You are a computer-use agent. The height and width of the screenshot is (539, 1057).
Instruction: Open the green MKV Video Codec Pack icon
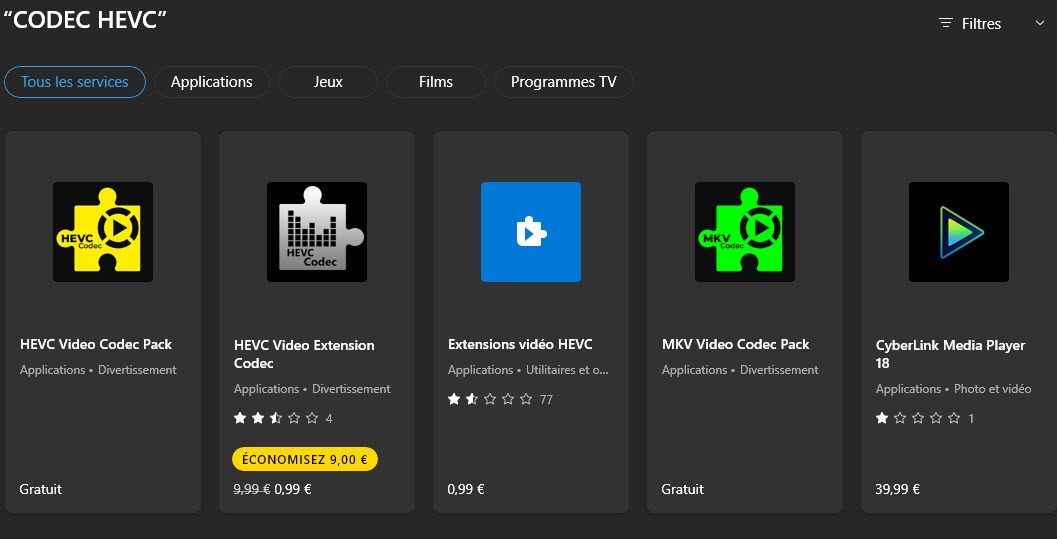click(745, 232)
